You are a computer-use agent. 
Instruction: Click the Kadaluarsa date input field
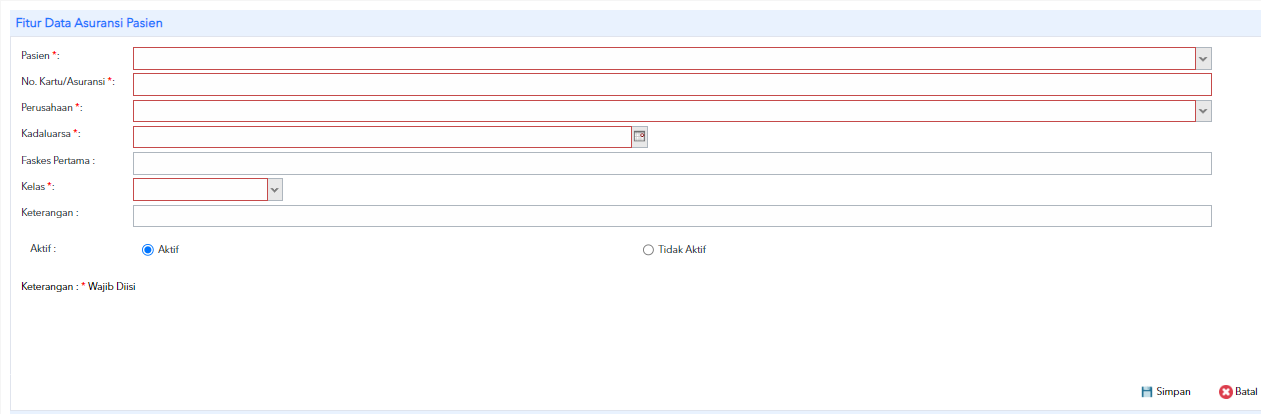(382, 137)
